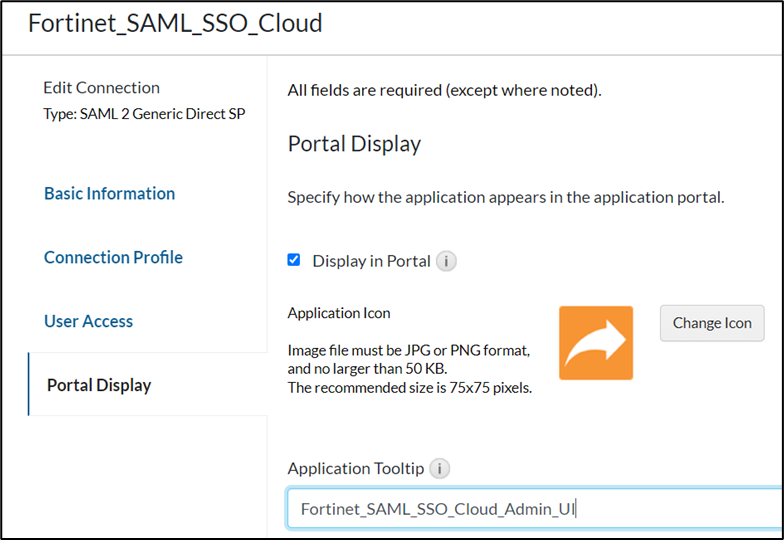Click the Edit Connection label
Image resolution: width=784 pixels, height=540 pixels.
(101, 88)
